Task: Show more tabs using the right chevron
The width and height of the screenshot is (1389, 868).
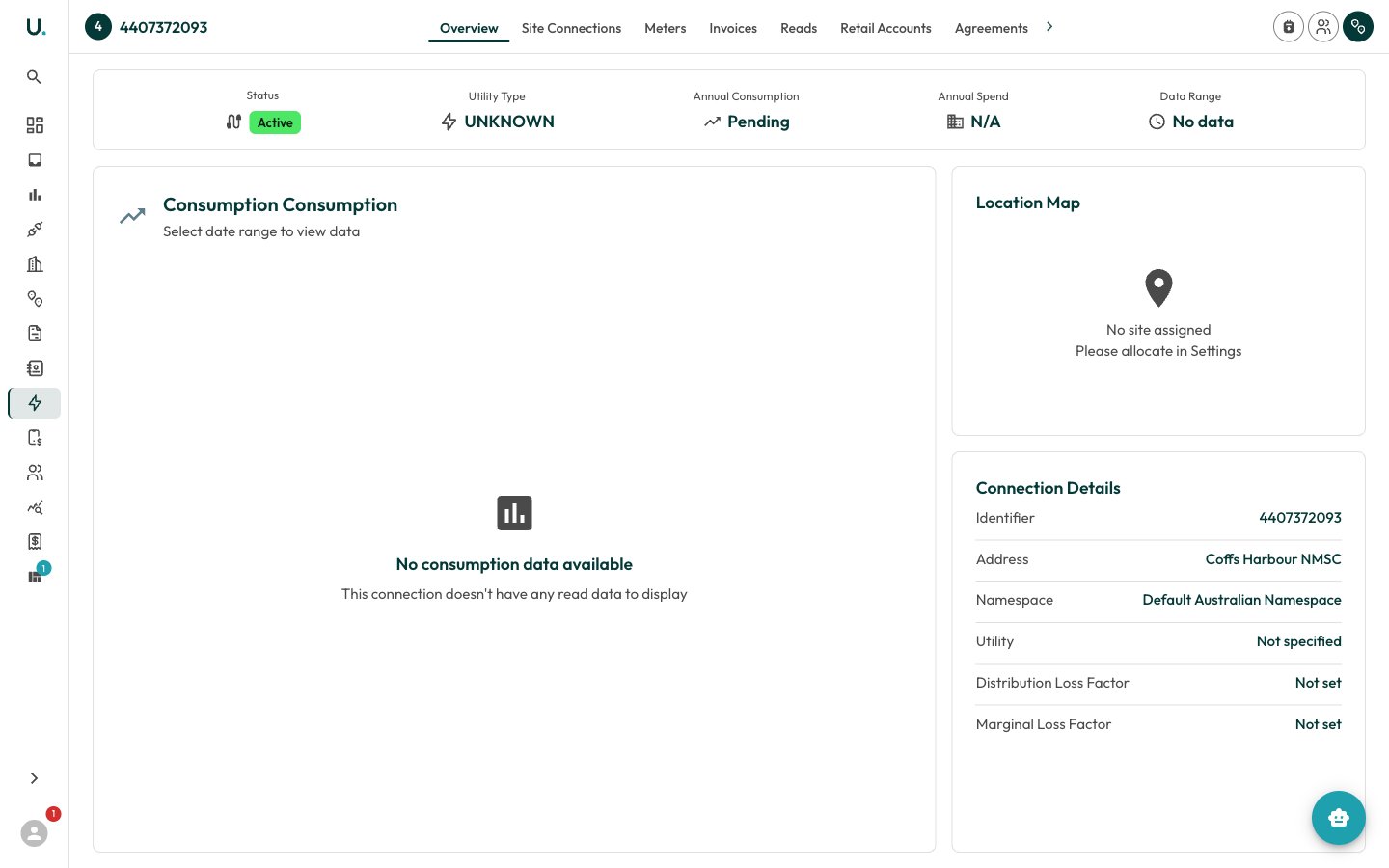Action: (x=1049, y=27)
